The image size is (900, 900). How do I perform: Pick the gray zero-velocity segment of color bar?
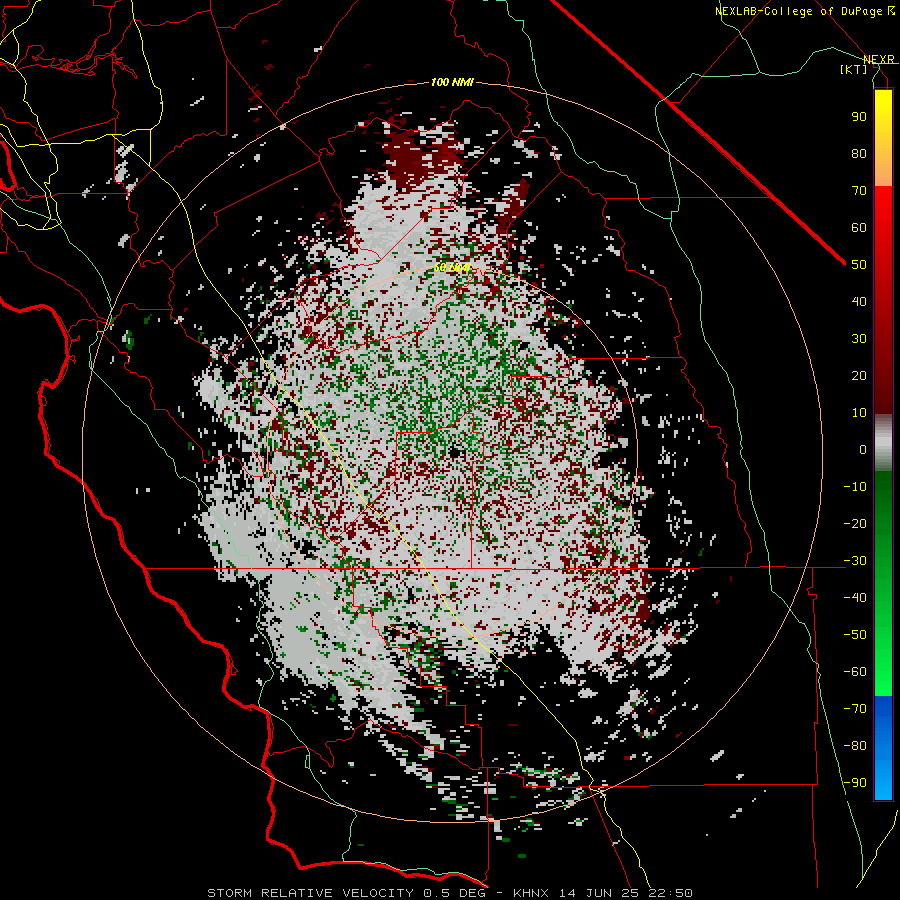pyautogui.click(x=883, y=443)
